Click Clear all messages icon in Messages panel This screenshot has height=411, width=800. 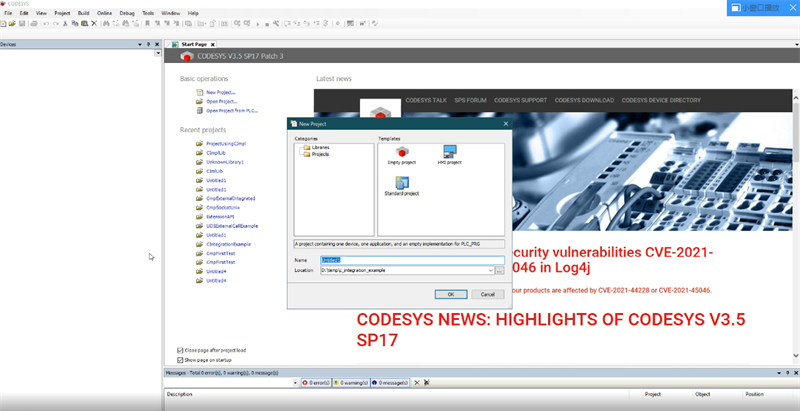click(x=427, y=382)
